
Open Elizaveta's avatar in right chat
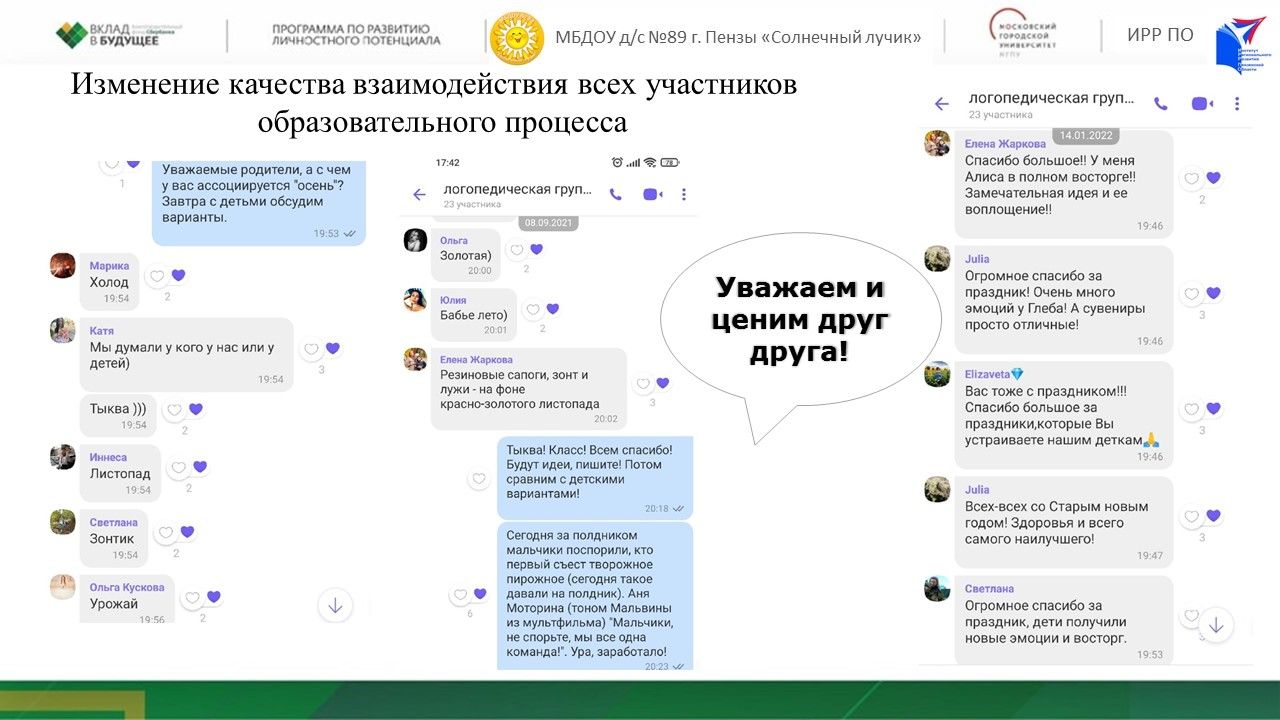pyautogui.click(x=937, y=373)
